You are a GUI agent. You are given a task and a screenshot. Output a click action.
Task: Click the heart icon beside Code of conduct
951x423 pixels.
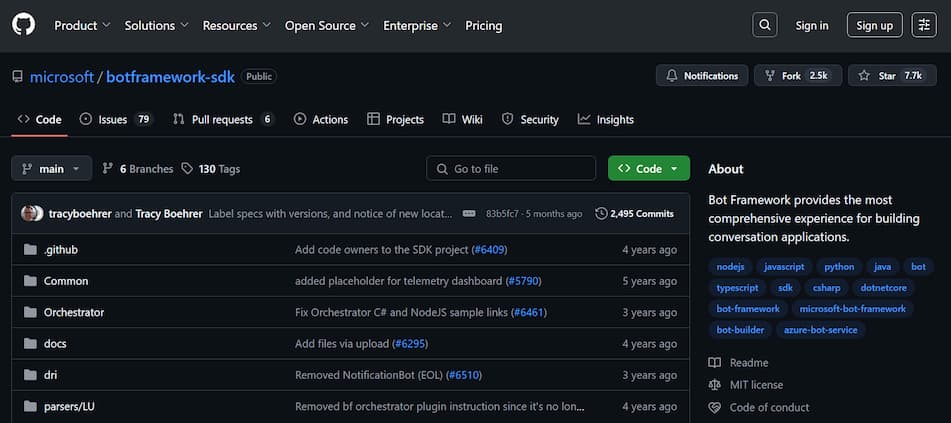[715, 407]
